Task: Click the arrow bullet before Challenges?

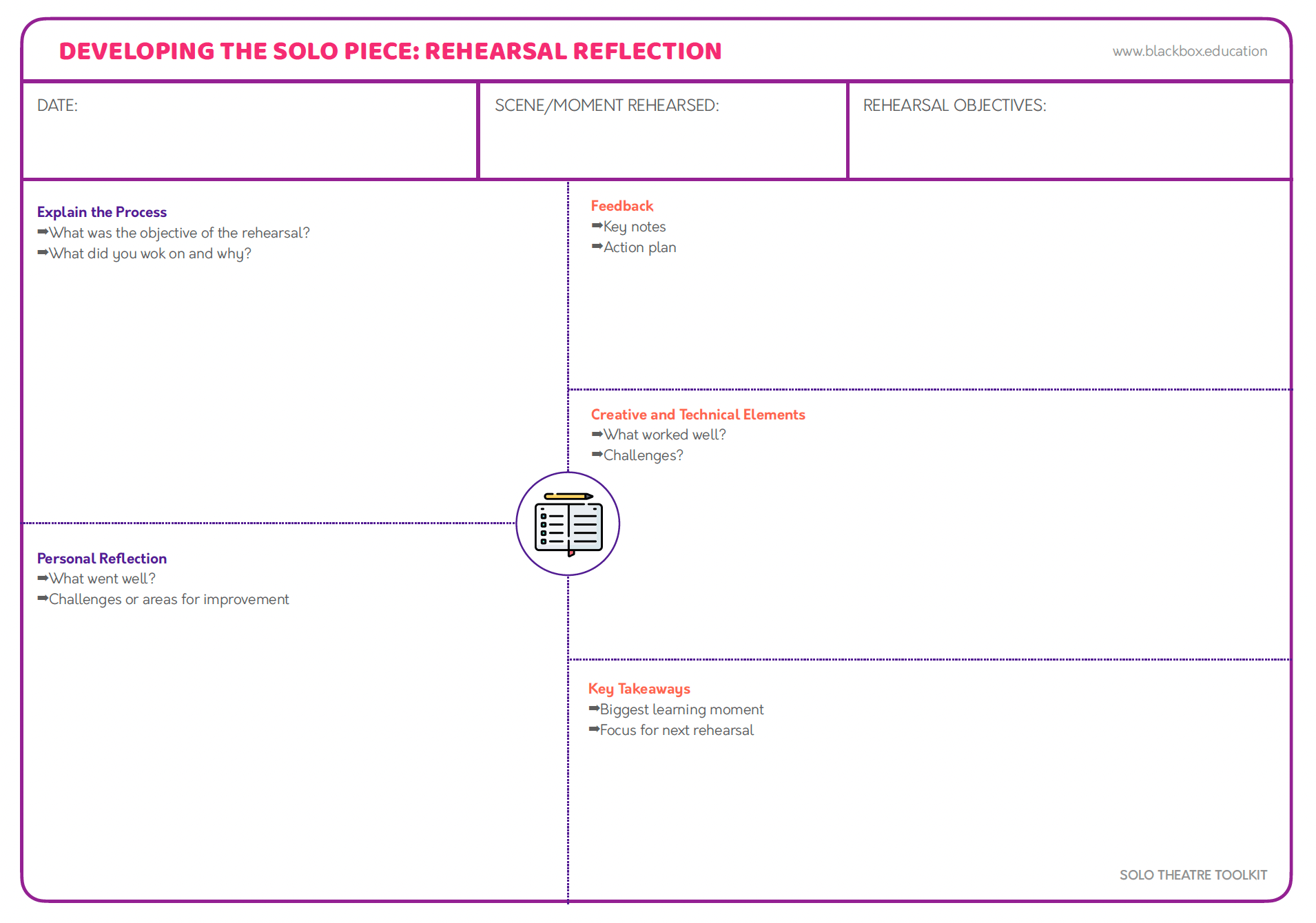Action: tap(597, 455)
